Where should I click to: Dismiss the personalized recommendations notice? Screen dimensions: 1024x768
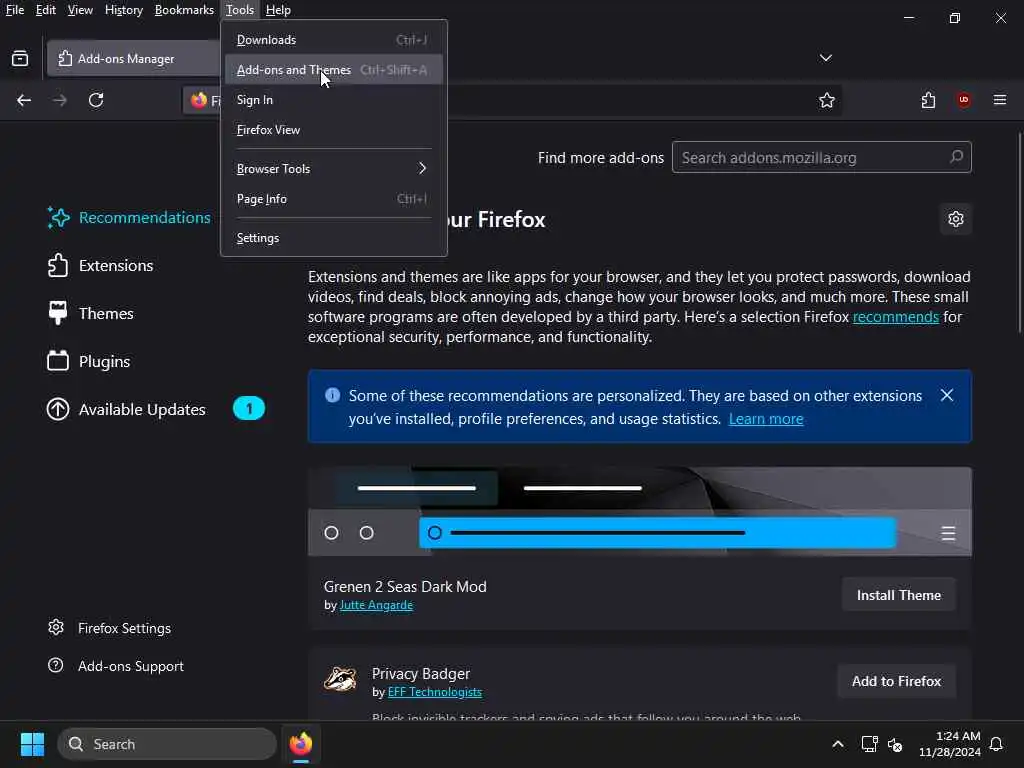click(947, 395)
